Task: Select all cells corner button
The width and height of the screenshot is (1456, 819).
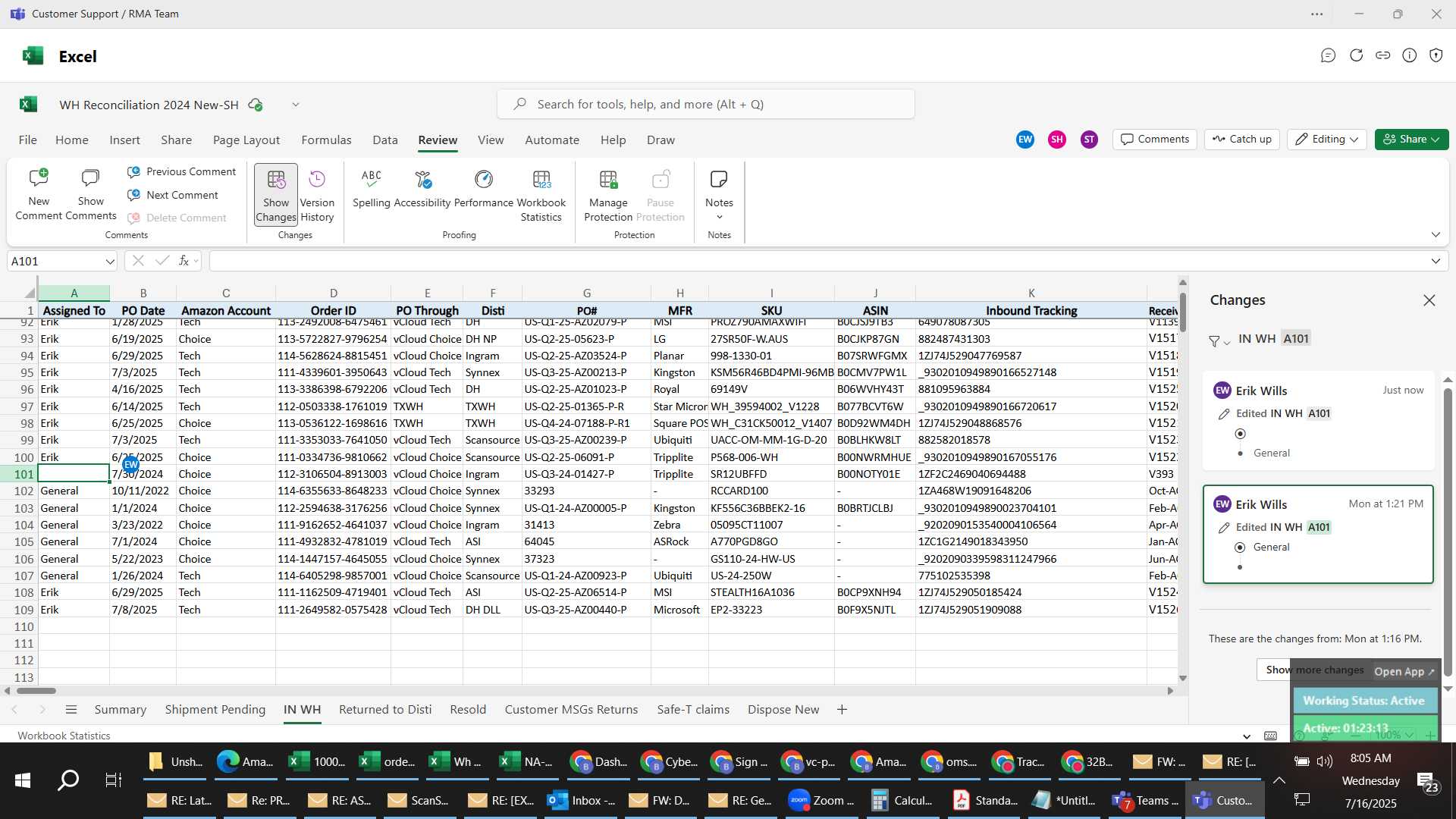Action: coord(29,293)
